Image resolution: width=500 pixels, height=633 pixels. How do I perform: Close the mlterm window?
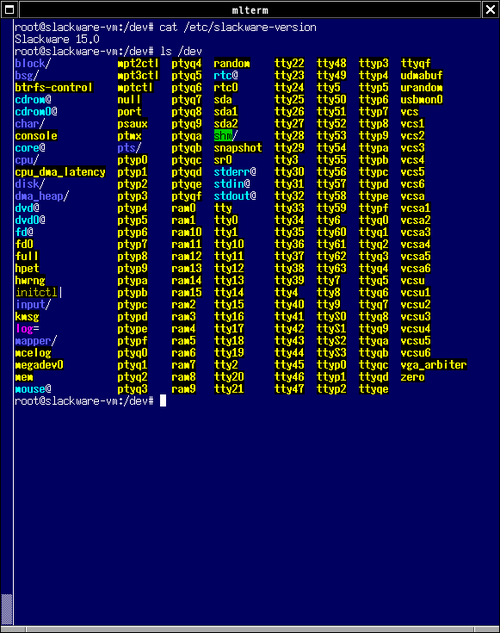490,9
